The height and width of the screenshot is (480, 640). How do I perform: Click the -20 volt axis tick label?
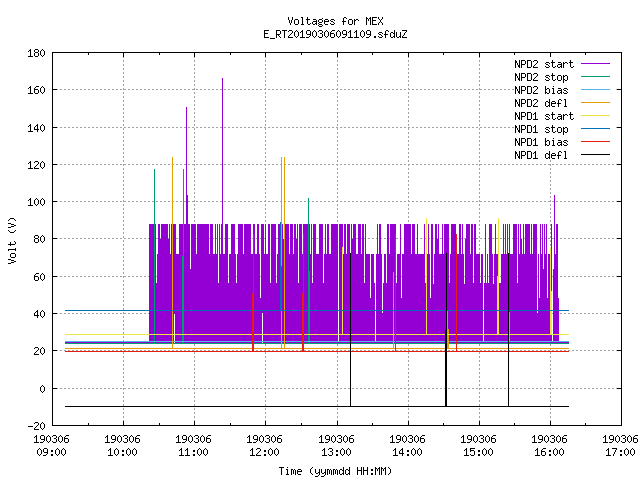click(x=36, y=426)
